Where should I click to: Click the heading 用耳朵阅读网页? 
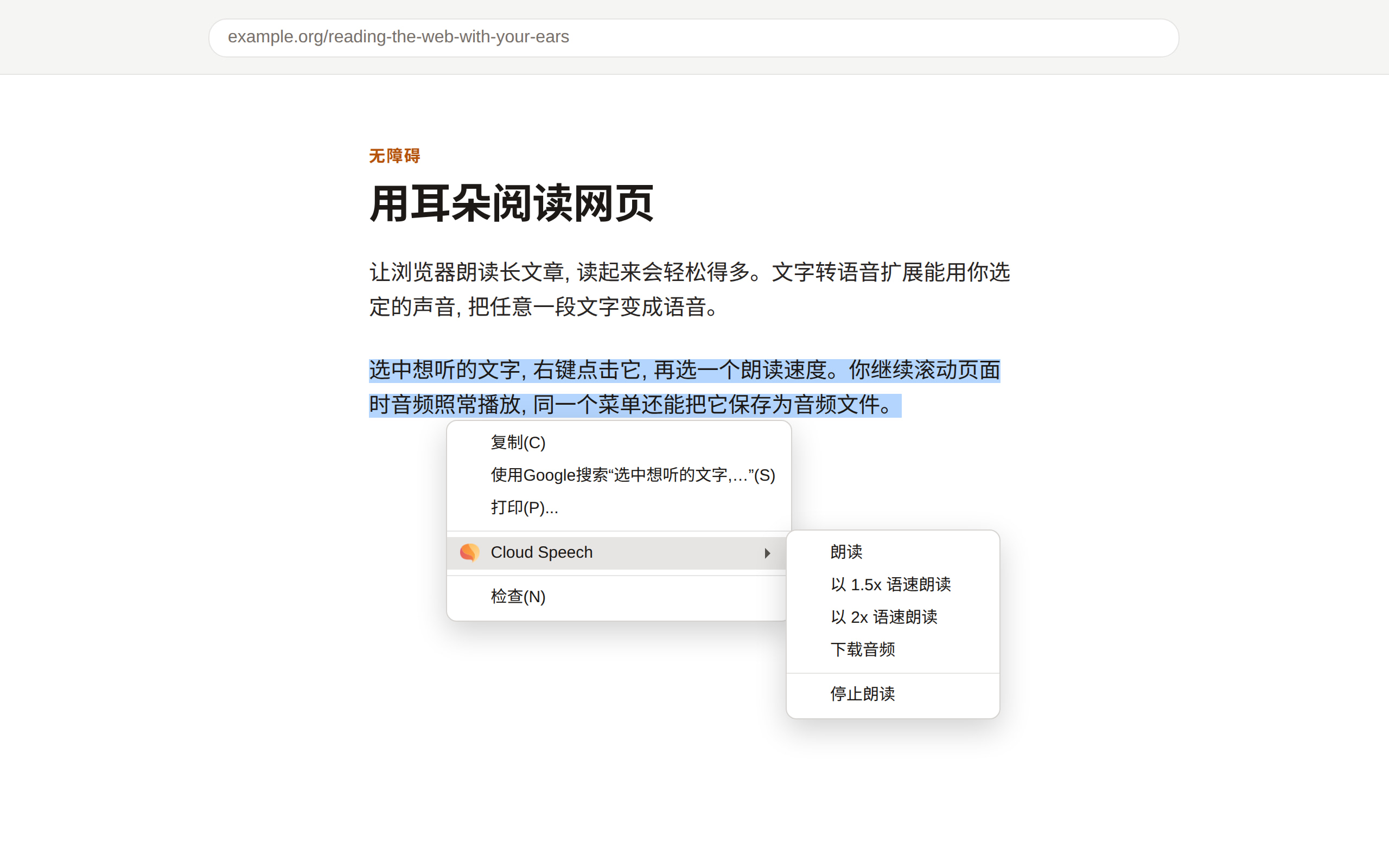coord(512,203)
